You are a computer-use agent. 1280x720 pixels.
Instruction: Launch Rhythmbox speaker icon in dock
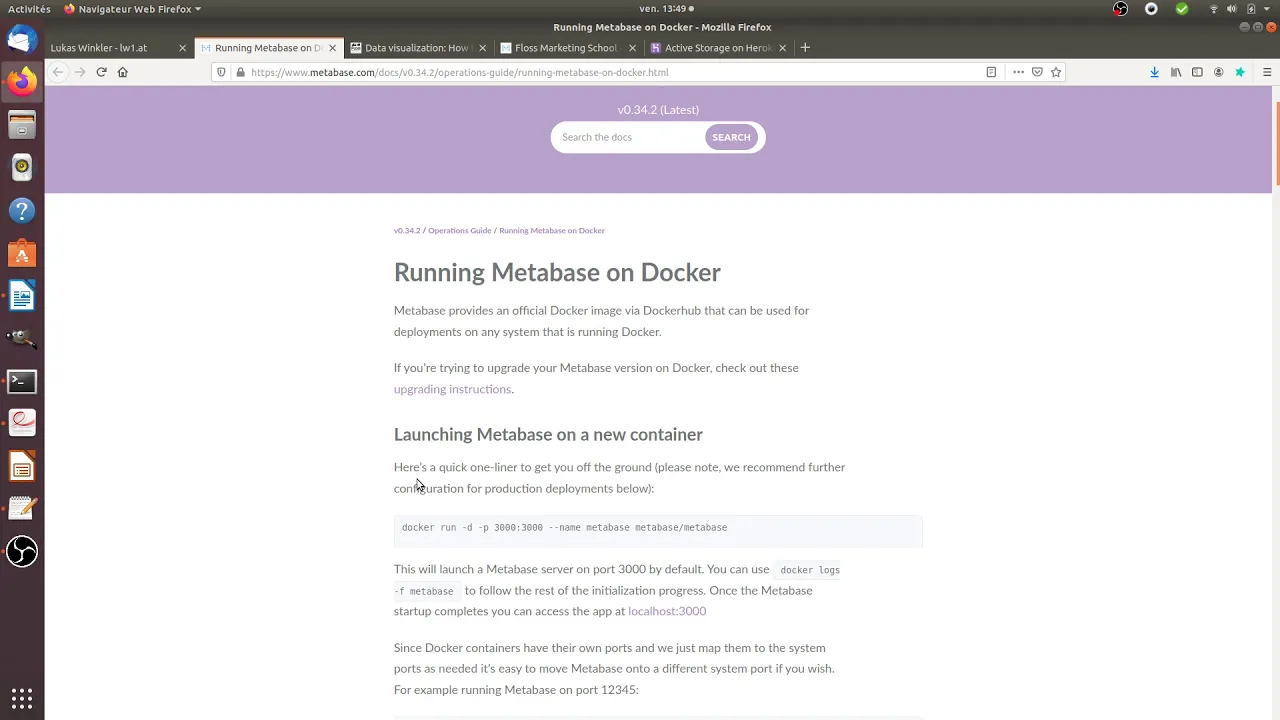[x=22, y=167]
